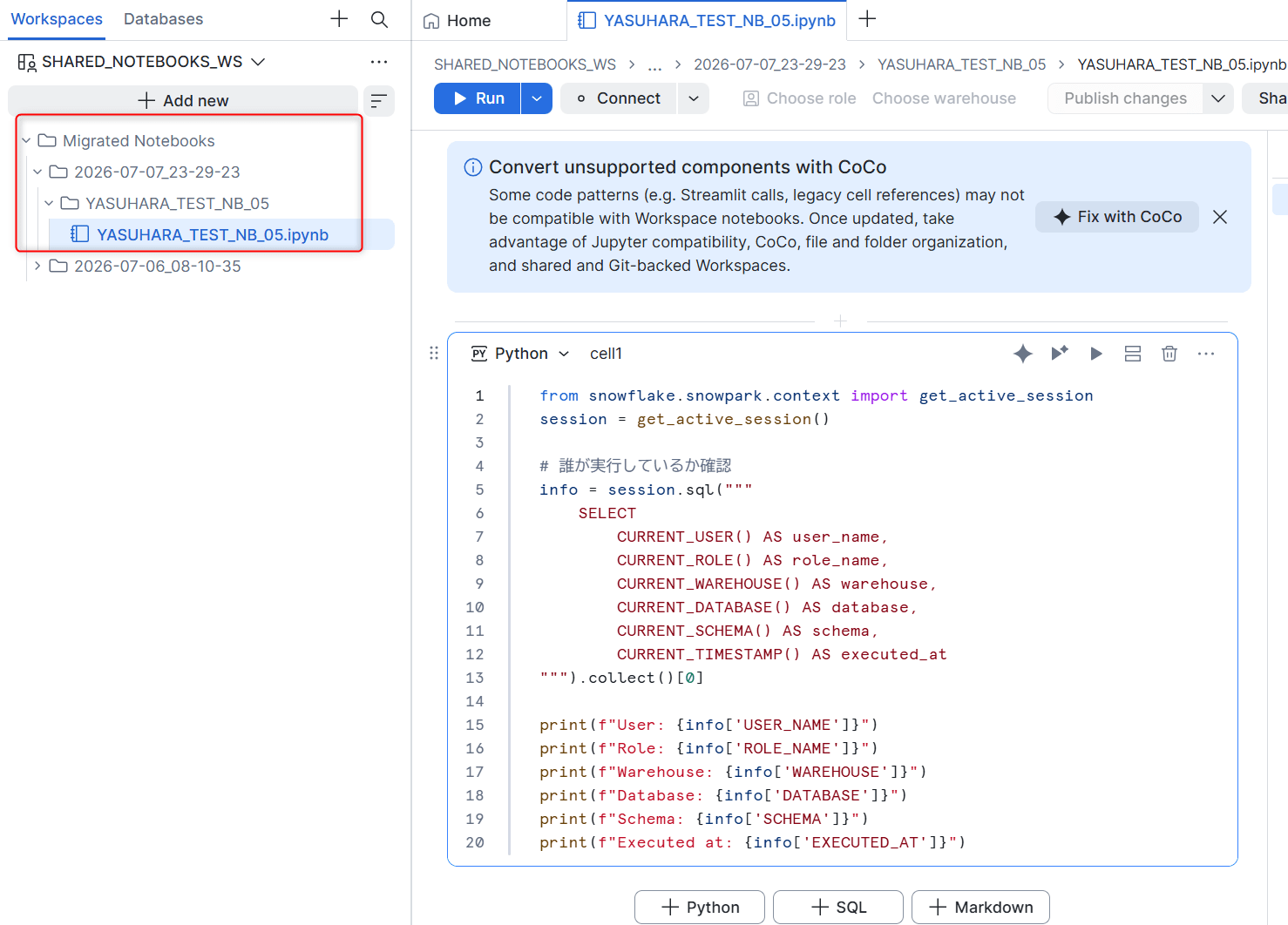
Task: Dismiss the CoCo conversion banner
Action: [1220, 217]
